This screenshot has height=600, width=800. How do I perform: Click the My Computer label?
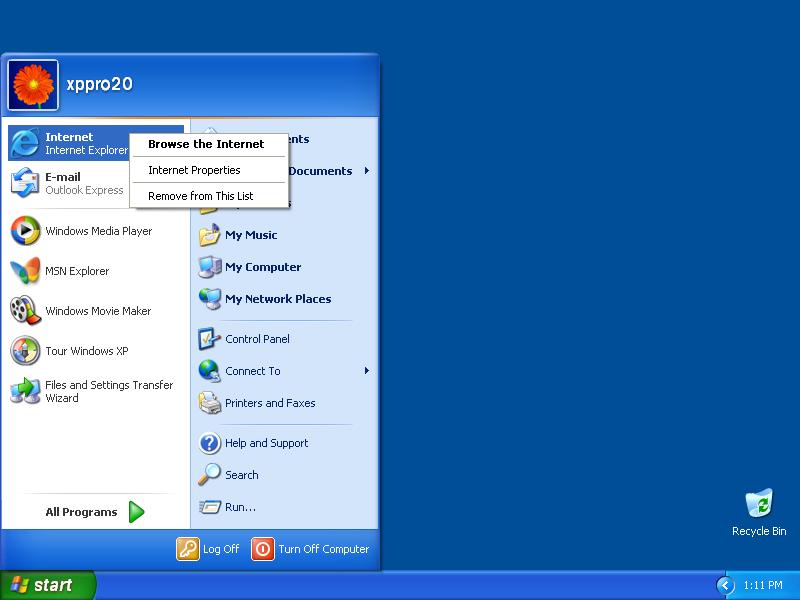coord(263,267)
